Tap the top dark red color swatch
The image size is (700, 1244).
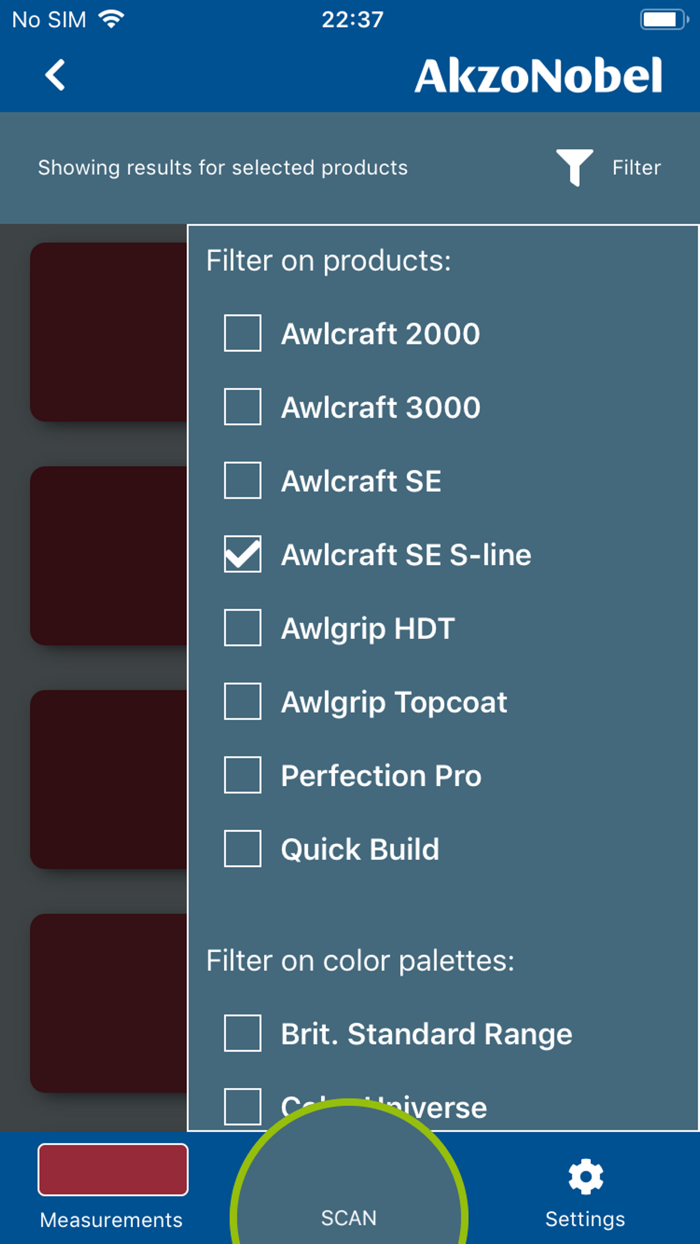pyautogui.click(x=110, y=331)
